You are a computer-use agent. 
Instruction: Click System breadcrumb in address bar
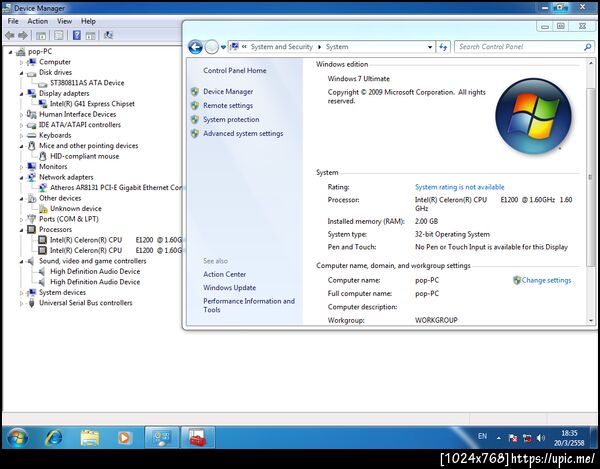(x=337, y=47)
